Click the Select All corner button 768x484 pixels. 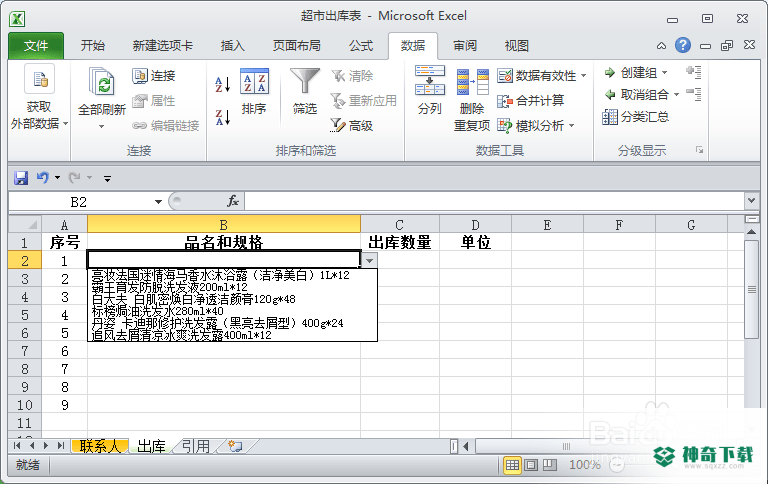point(25,224)
